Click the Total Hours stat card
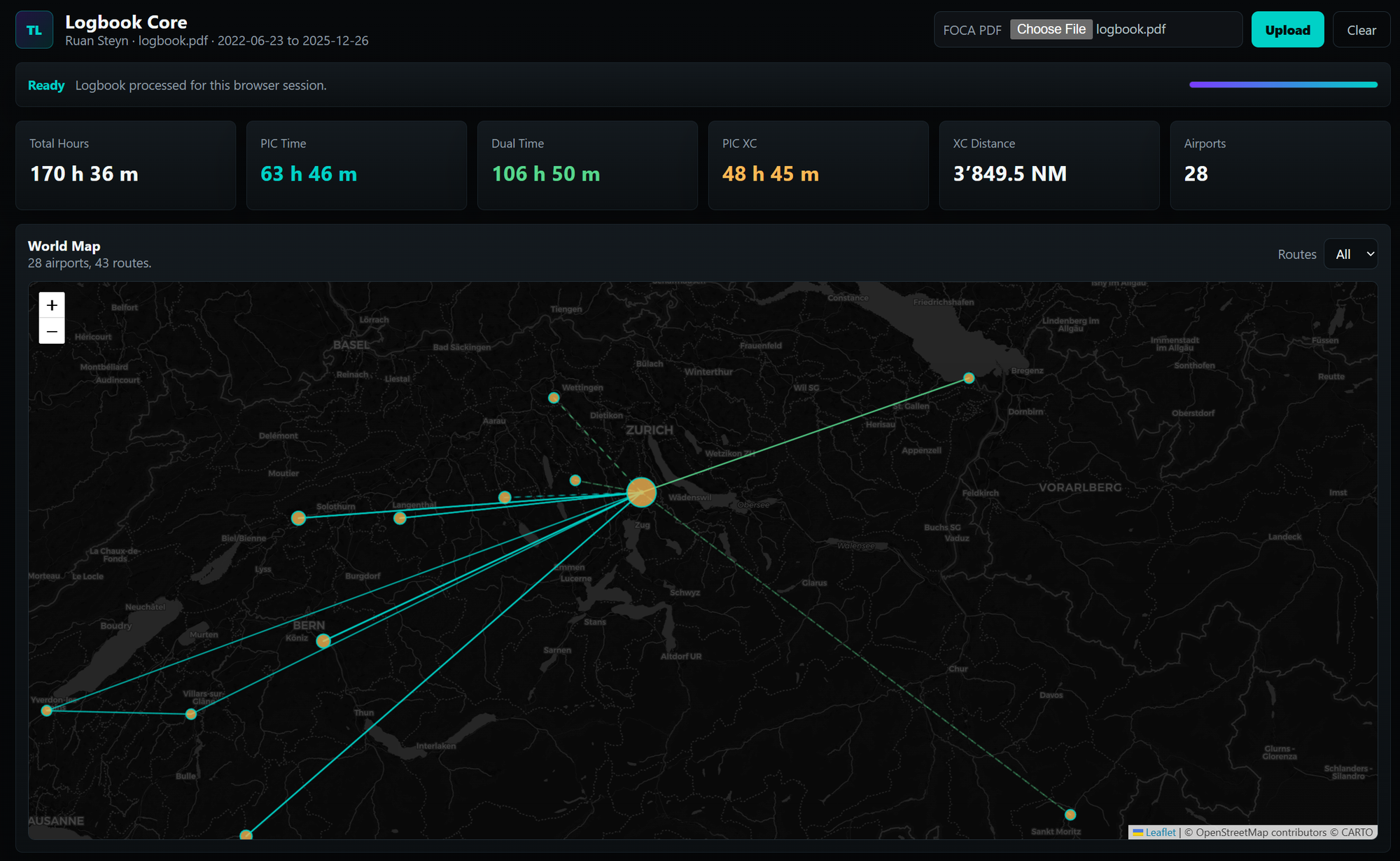The width and height of the screenshot is (1400, 861). pos(126,165)
